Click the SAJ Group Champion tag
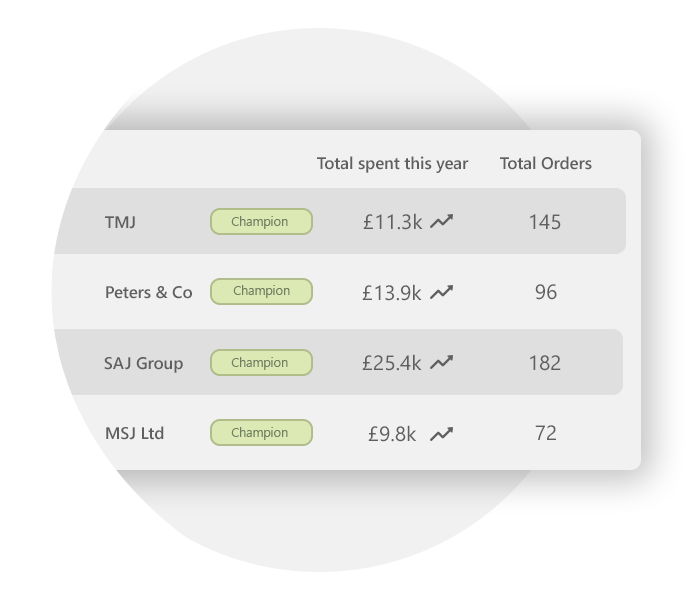This screenshot has height=600, width=700. [261, 362]
